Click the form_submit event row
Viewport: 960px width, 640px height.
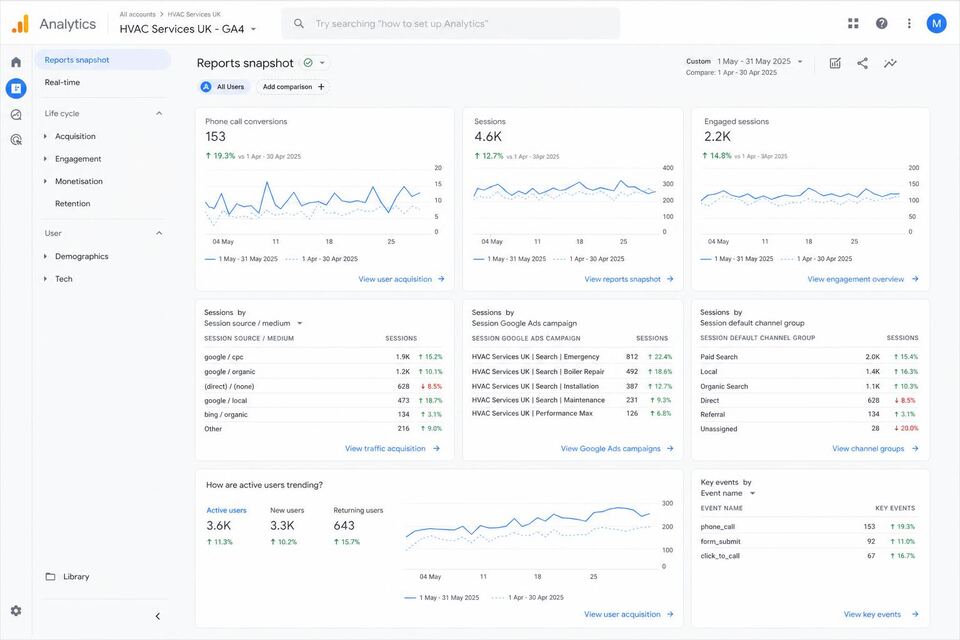tap(808, 541)
